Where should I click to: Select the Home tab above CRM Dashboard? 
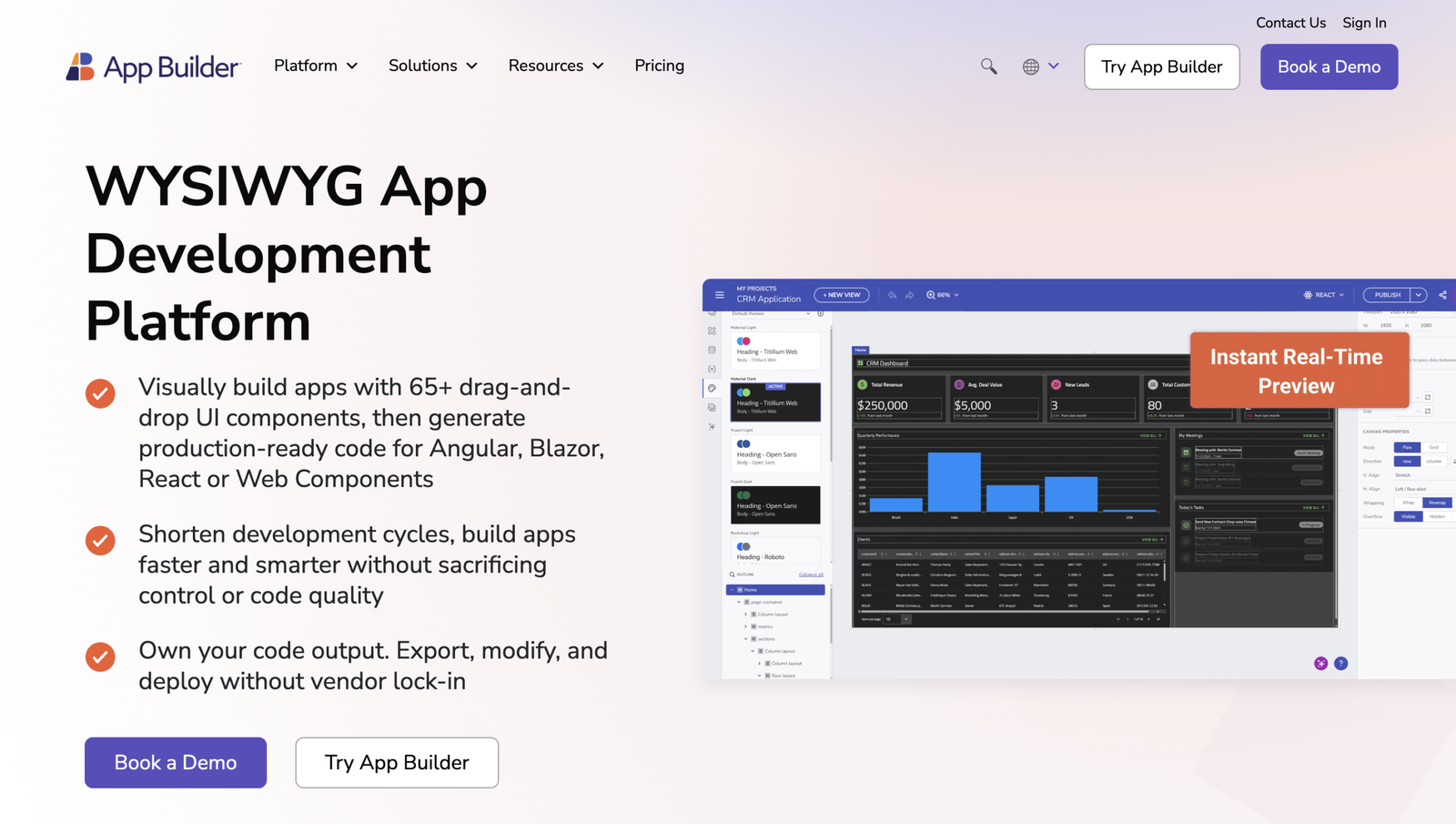[x=861, y=350]
